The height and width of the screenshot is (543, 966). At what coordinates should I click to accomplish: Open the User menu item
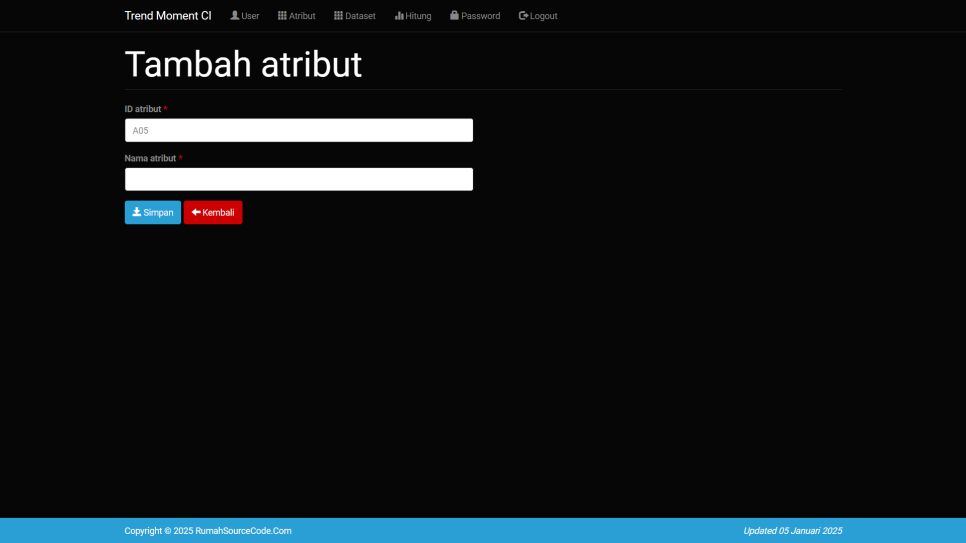pyautogui.click(x=245, y=15)
